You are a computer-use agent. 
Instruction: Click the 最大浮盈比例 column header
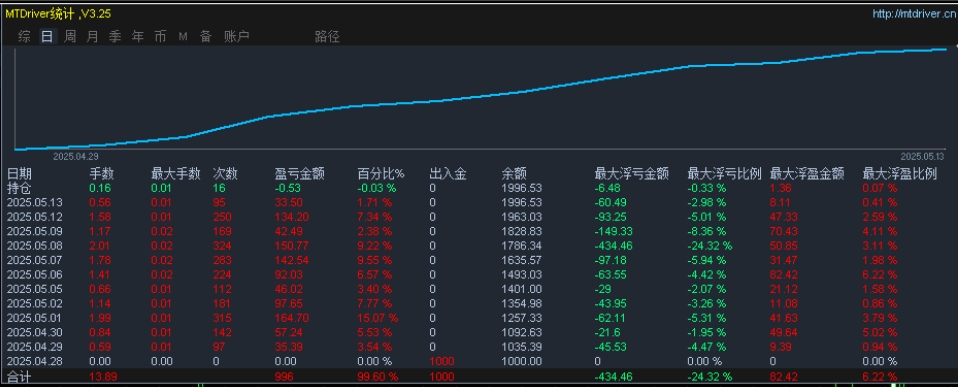coord(899,174)
